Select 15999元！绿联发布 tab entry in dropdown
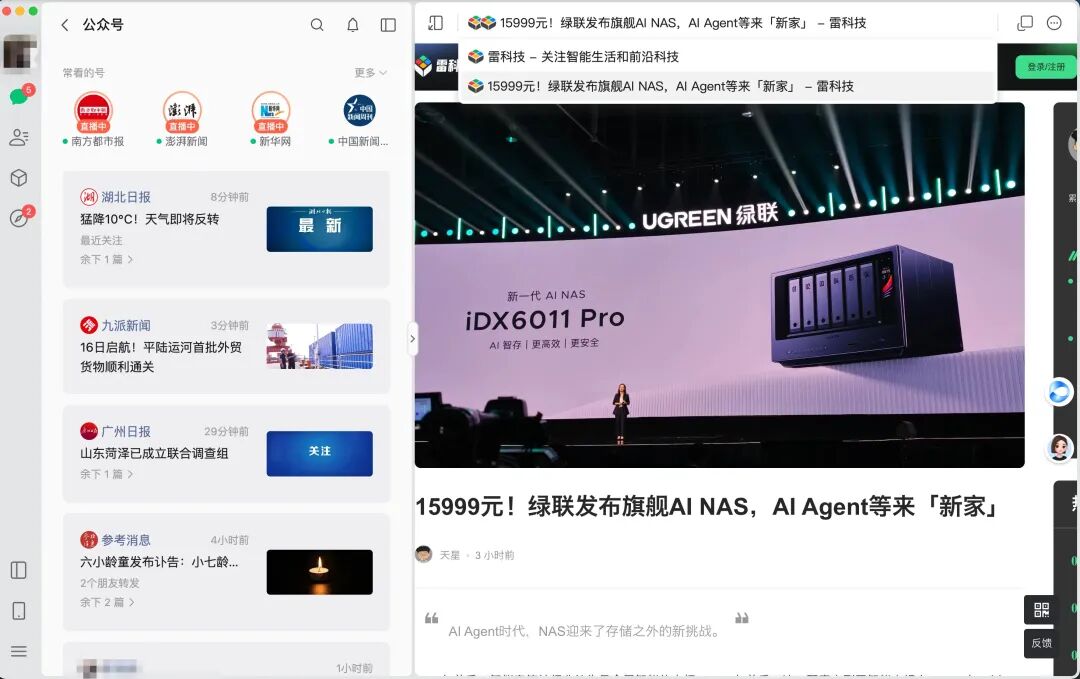Viewport: 1080px width, 679px height. [x=727, y=86]
